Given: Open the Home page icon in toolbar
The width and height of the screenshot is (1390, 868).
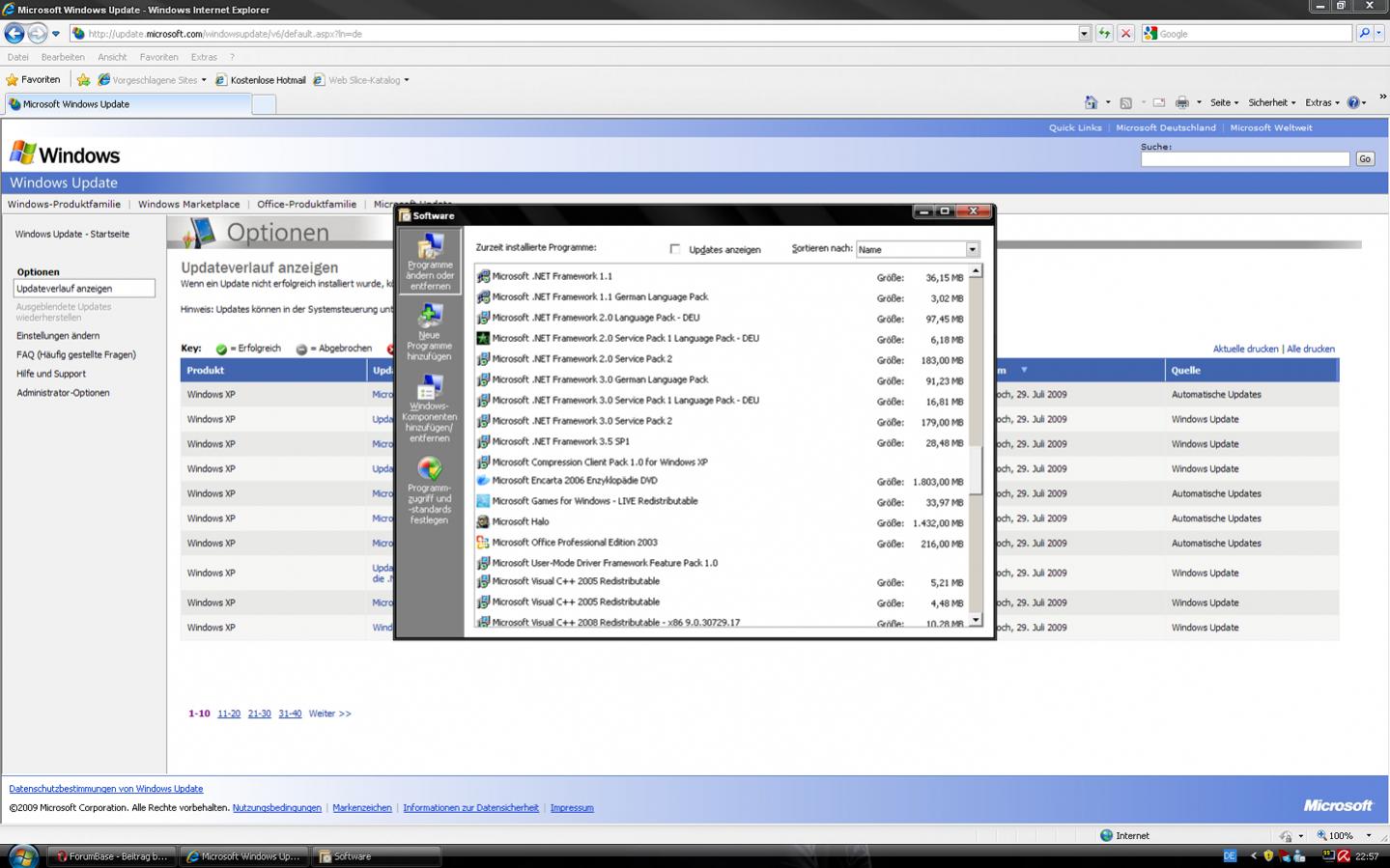Looking at the screenshot, I should click(1091, 102).
